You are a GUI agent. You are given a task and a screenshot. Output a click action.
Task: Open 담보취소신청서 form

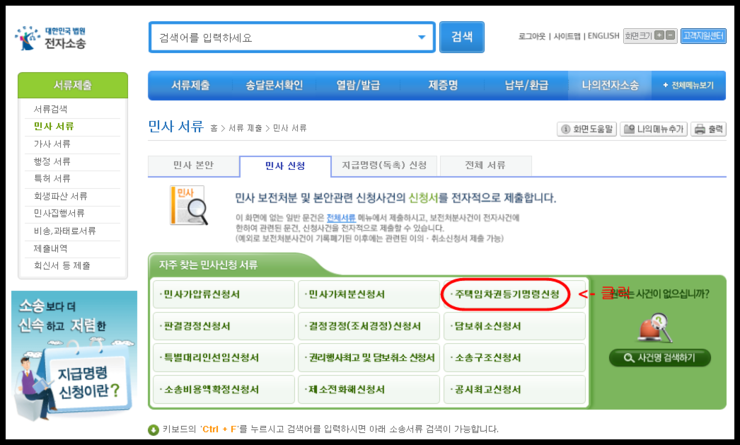[514, 326]
